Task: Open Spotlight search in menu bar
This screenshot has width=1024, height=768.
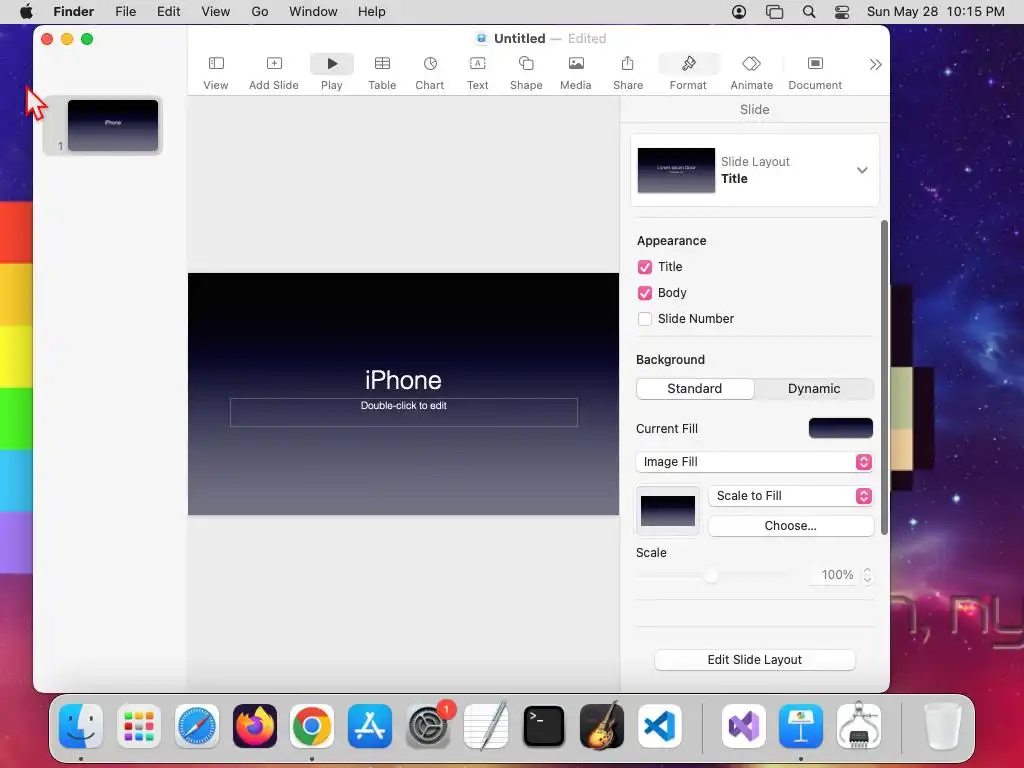Action: (808, 12)
